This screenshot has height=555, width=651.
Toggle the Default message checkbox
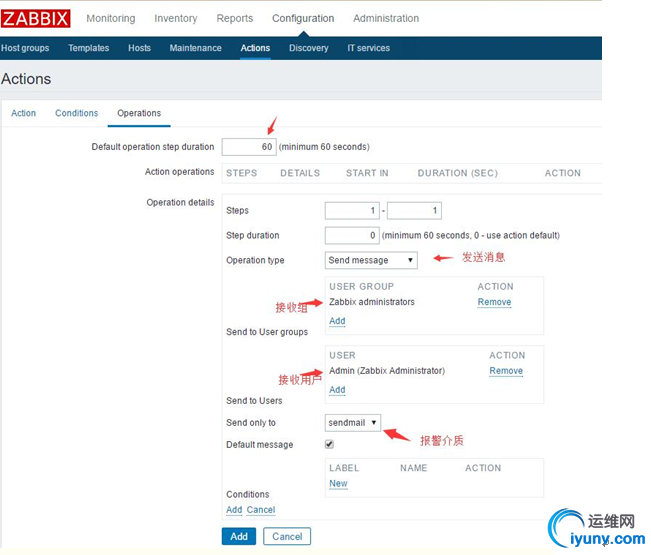tap(329, 444)
